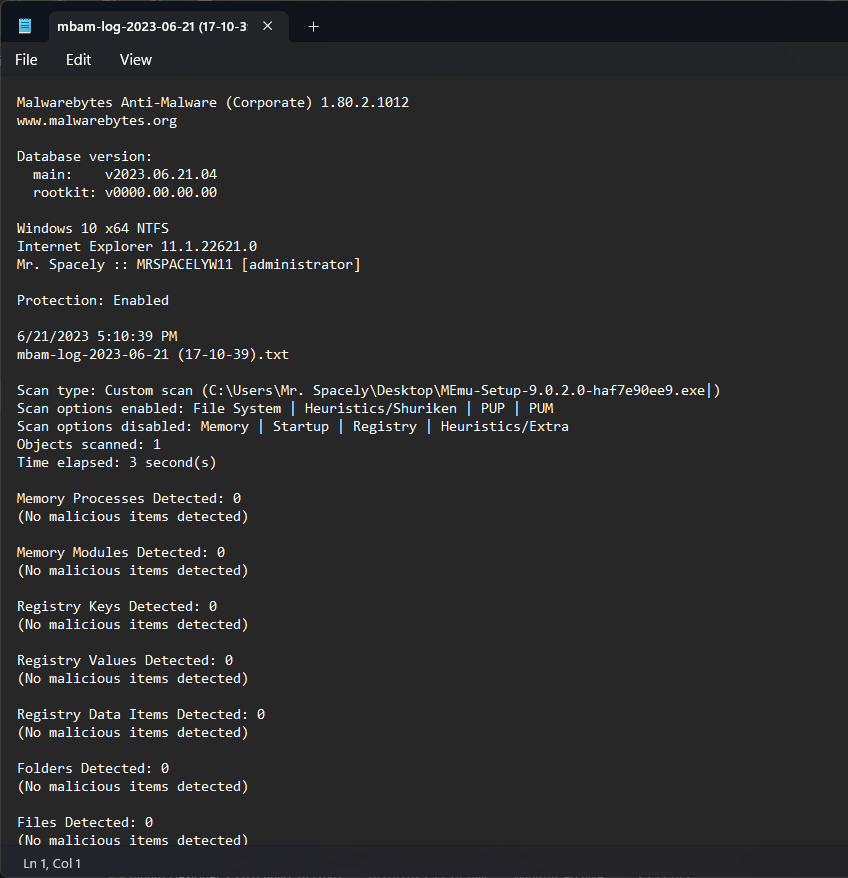Click the 'Objects scanned: 1' line
This screenshot has height=878, width=848.
[x=89, y=444]
